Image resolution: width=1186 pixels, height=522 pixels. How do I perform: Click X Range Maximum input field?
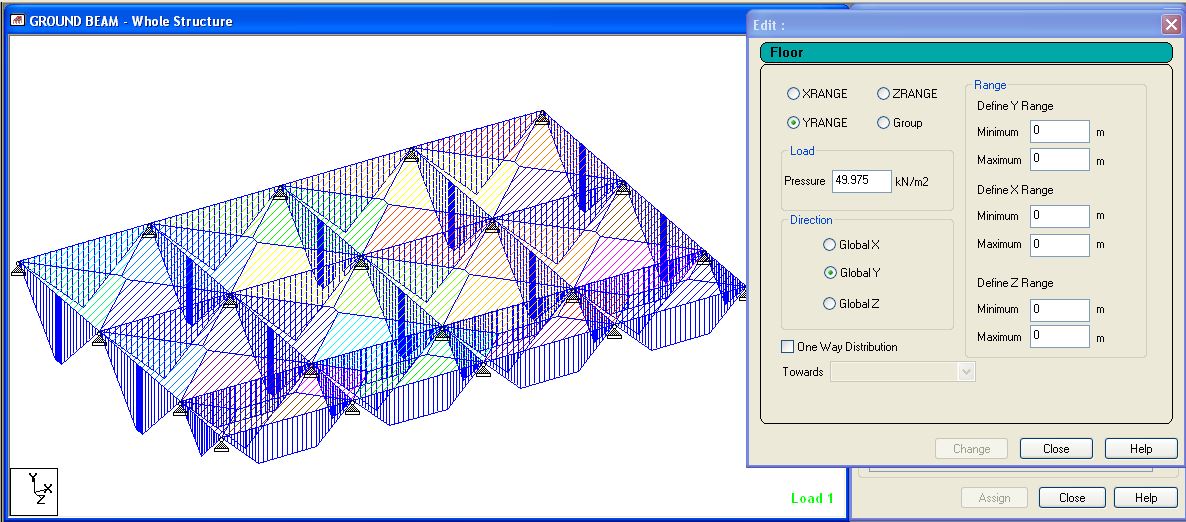coord(1060,244)
